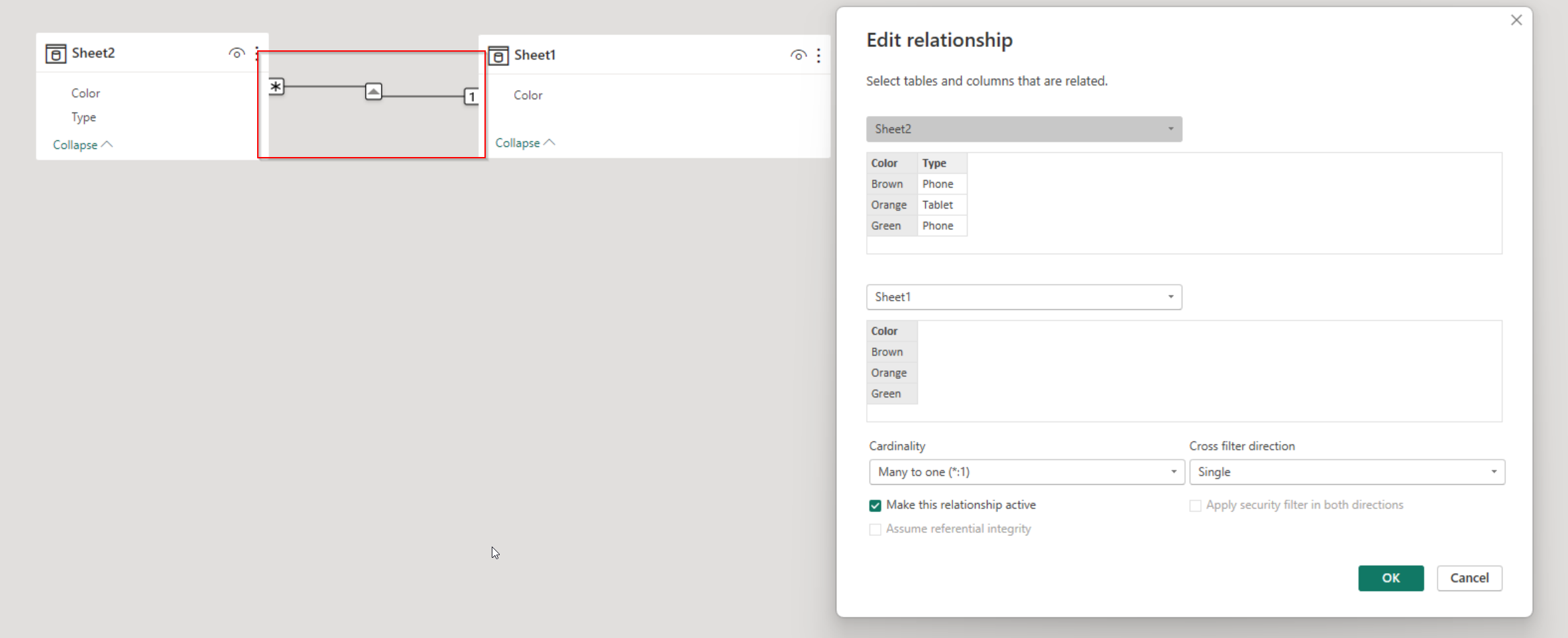Click Type field in Sheet2 card
This screenshot has width=1568, height=638.
84,117
